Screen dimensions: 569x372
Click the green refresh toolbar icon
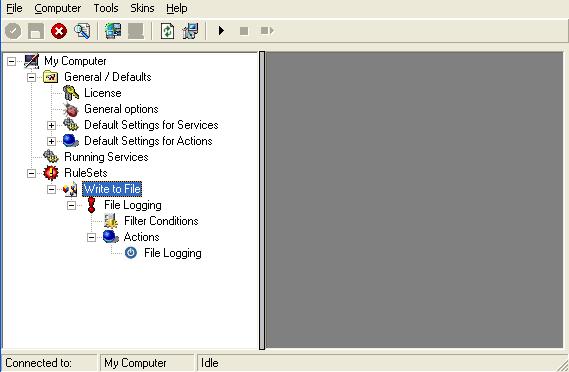167,31
